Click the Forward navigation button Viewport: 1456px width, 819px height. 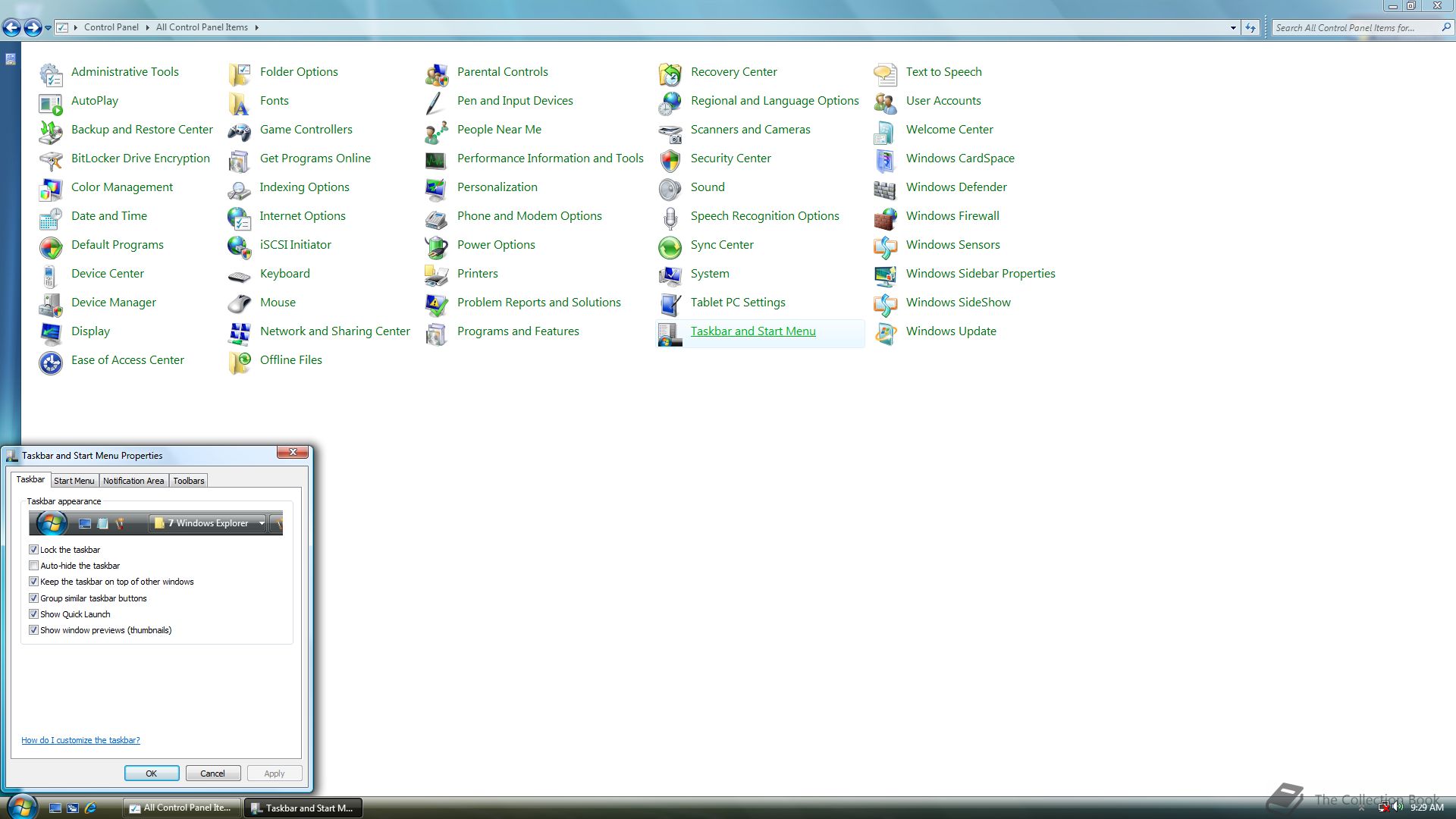[x=33, y=28]
